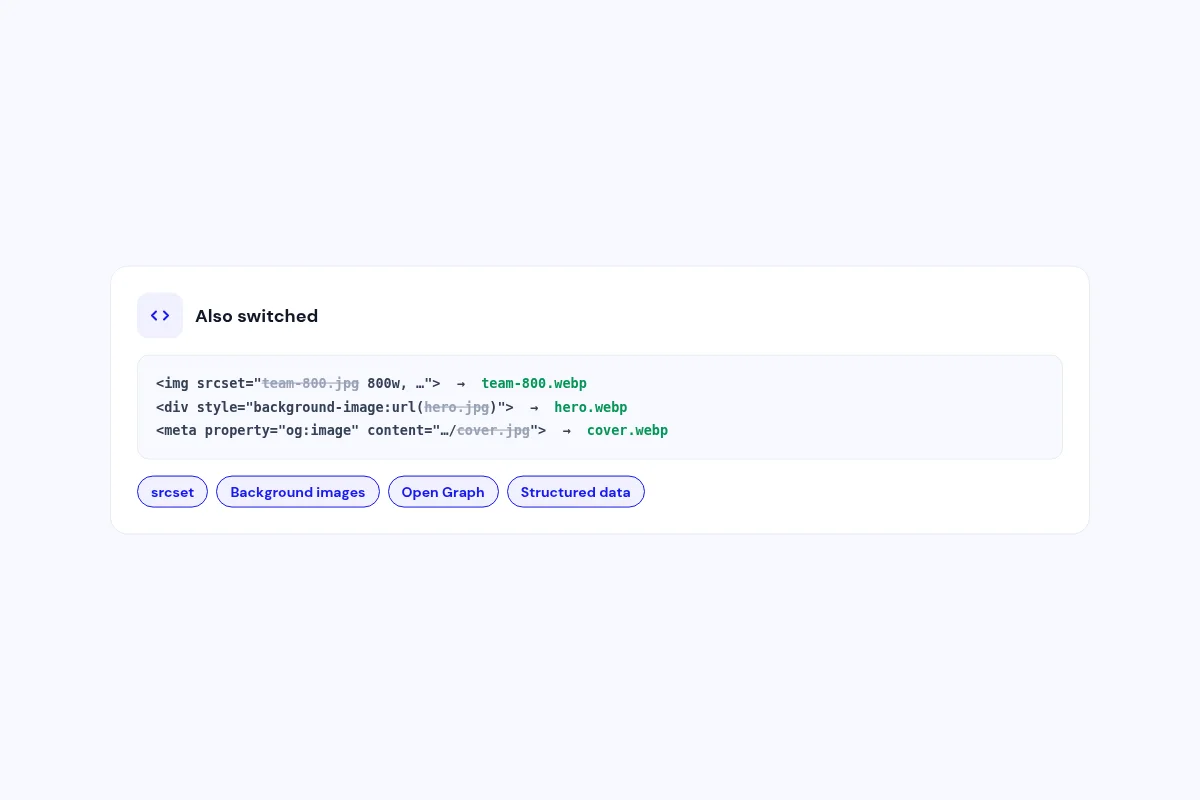Click the struck-through hero.jpg text
The width and height of the screenshot is (1200, 800).
(457, 407)
